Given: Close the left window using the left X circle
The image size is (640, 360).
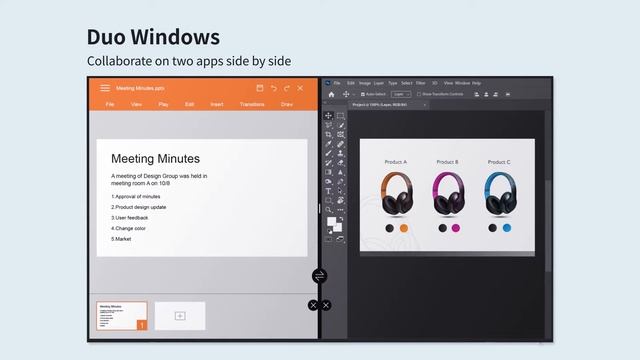Looking at the screenshot, I should 313,305.
